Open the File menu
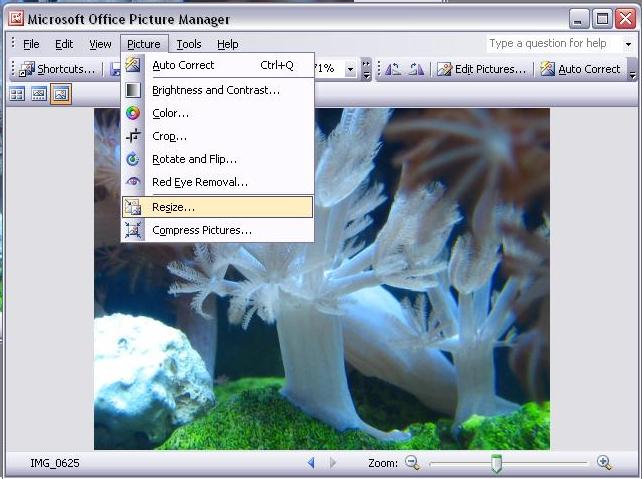 point(31,44)
